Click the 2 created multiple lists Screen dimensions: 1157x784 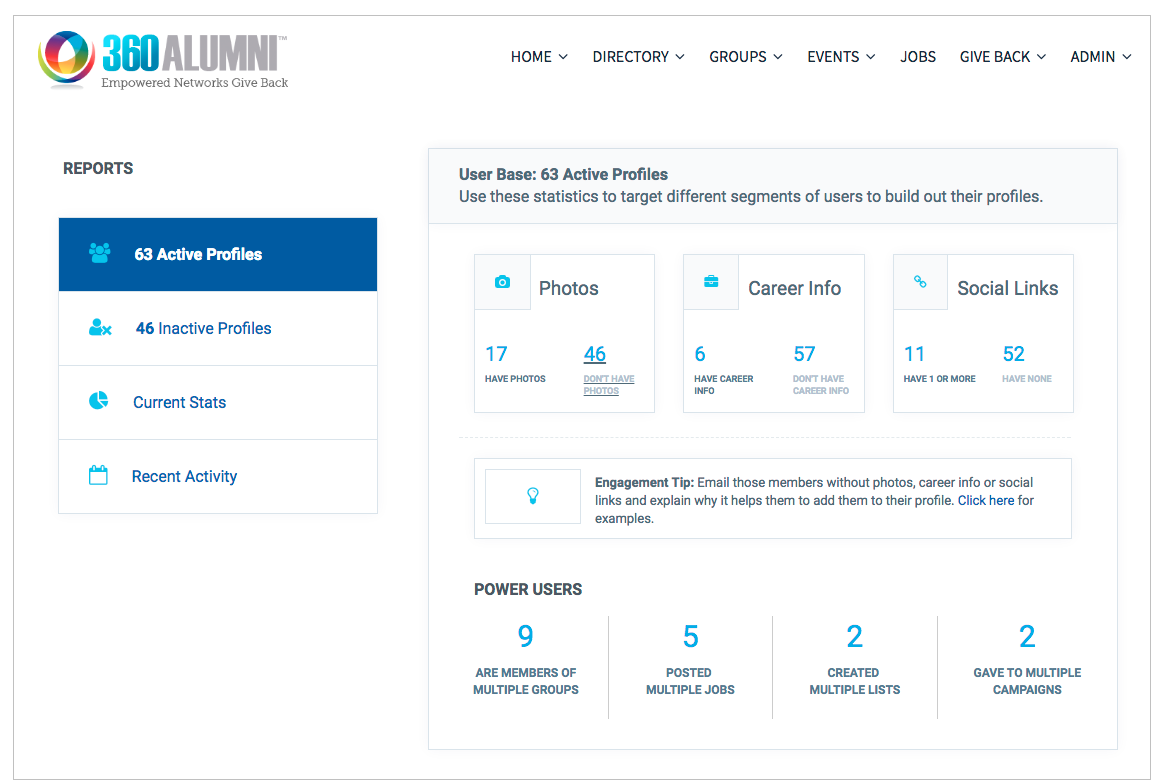(854, 636)
